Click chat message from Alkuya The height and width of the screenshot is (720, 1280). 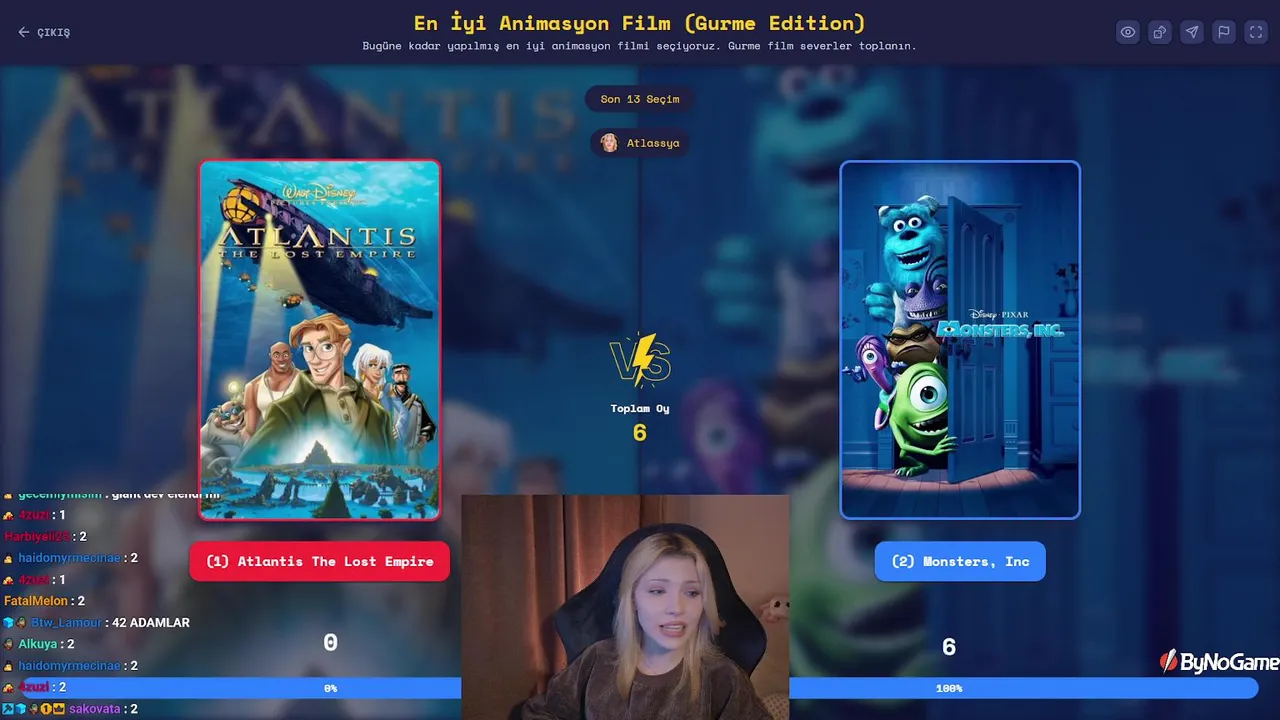click(39, 644)
